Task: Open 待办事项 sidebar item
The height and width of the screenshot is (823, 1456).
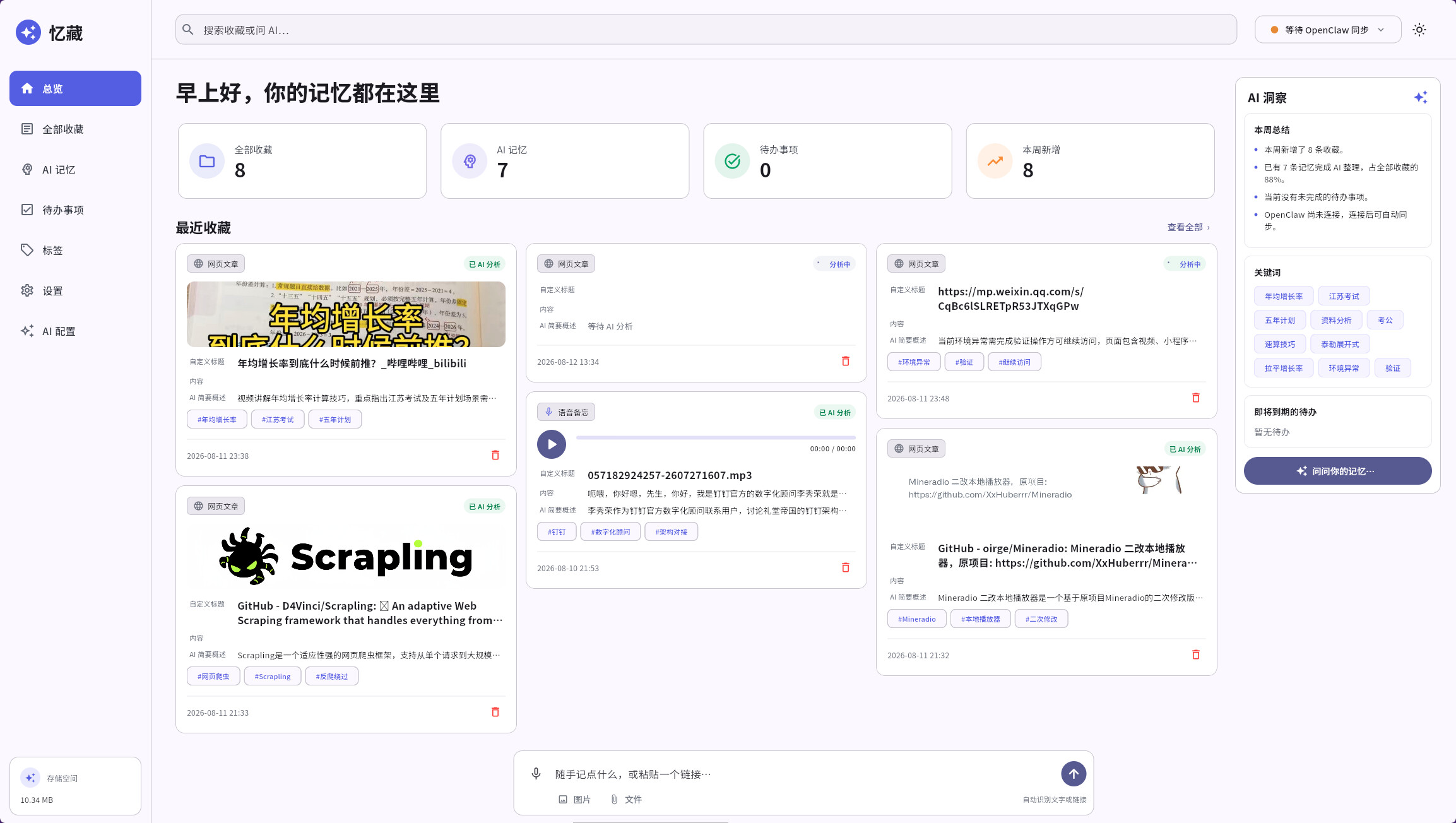Action: coord(75,210)
